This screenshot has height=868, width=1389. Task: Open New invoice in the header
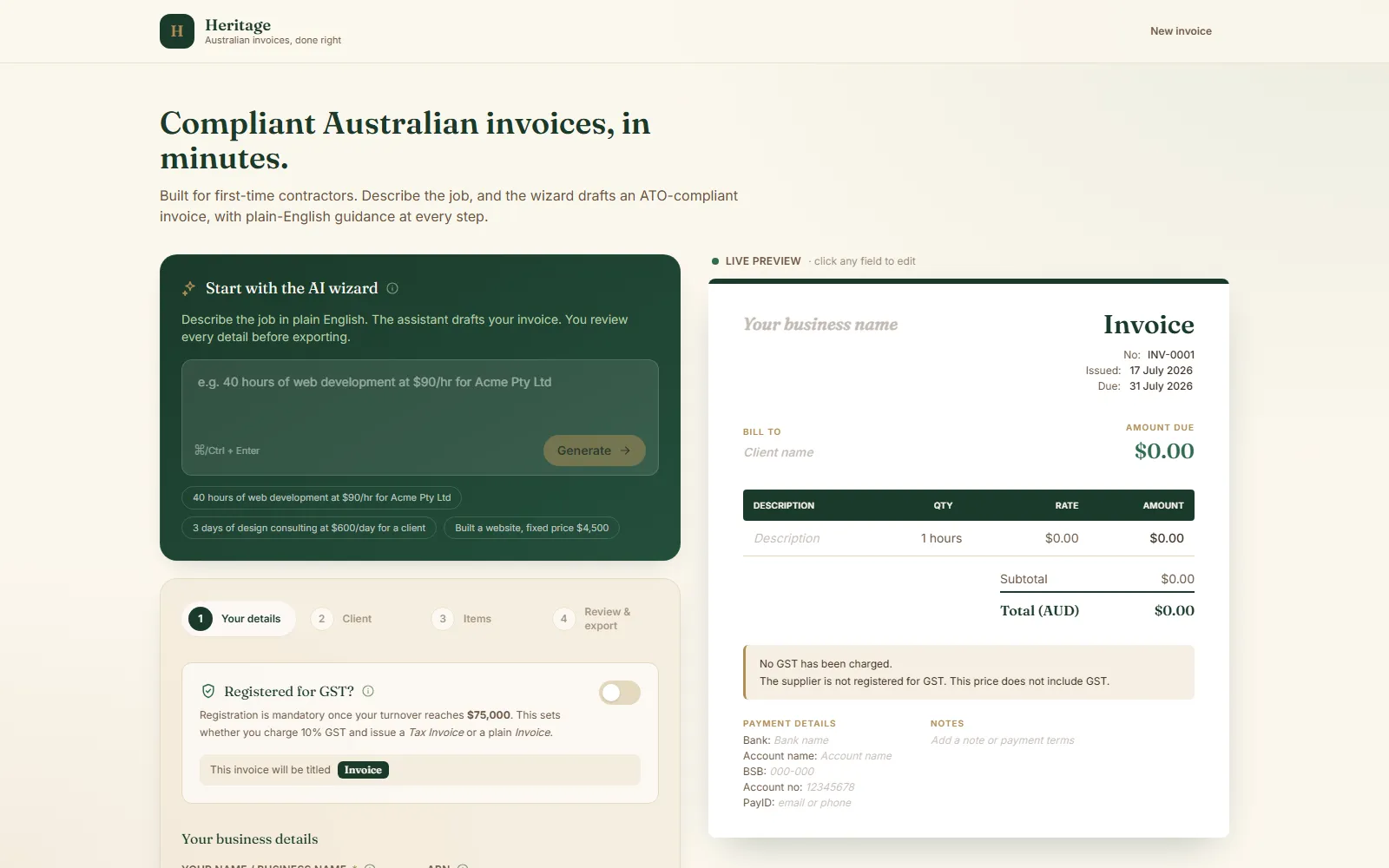point(1181,31)
